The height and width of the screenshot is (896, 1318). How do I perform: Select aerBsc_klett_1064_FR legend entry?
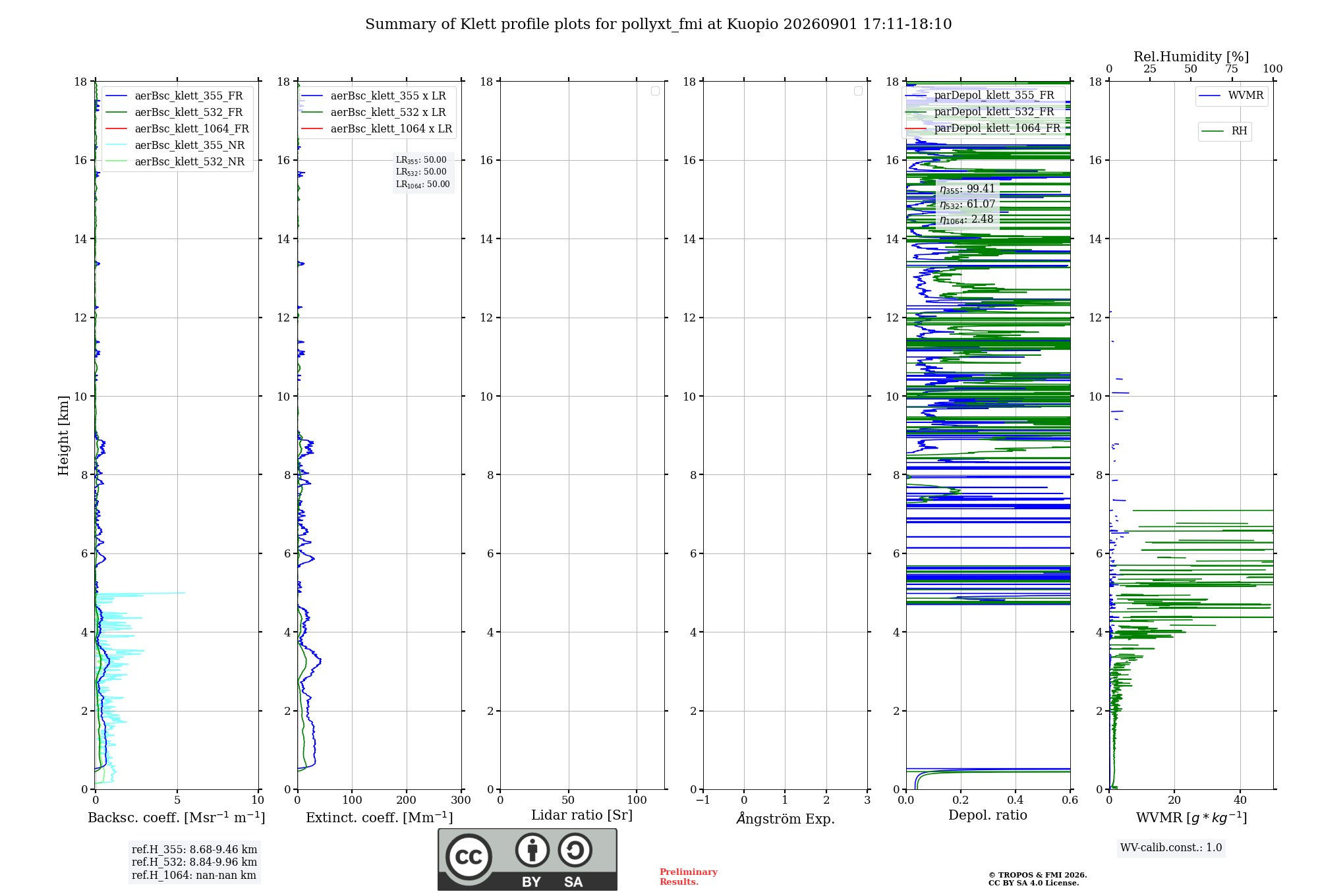177,129
